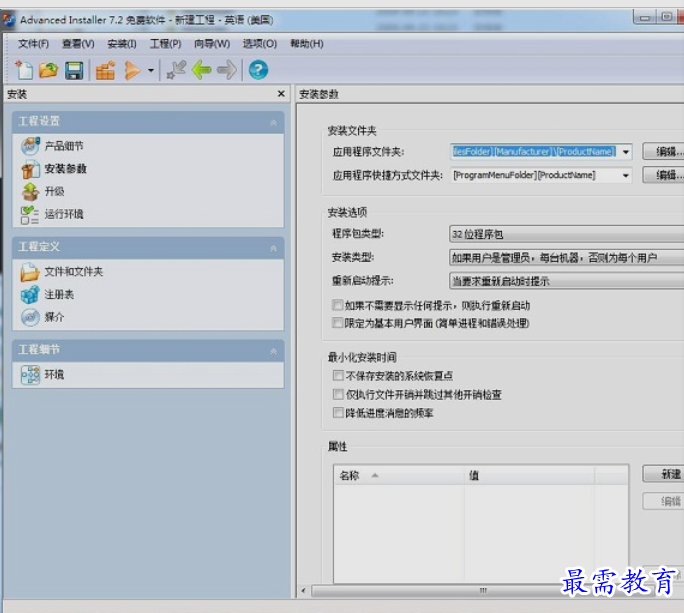Sort by 名称 column header
The height and width of the screenshot is (613, 684).
399,475
